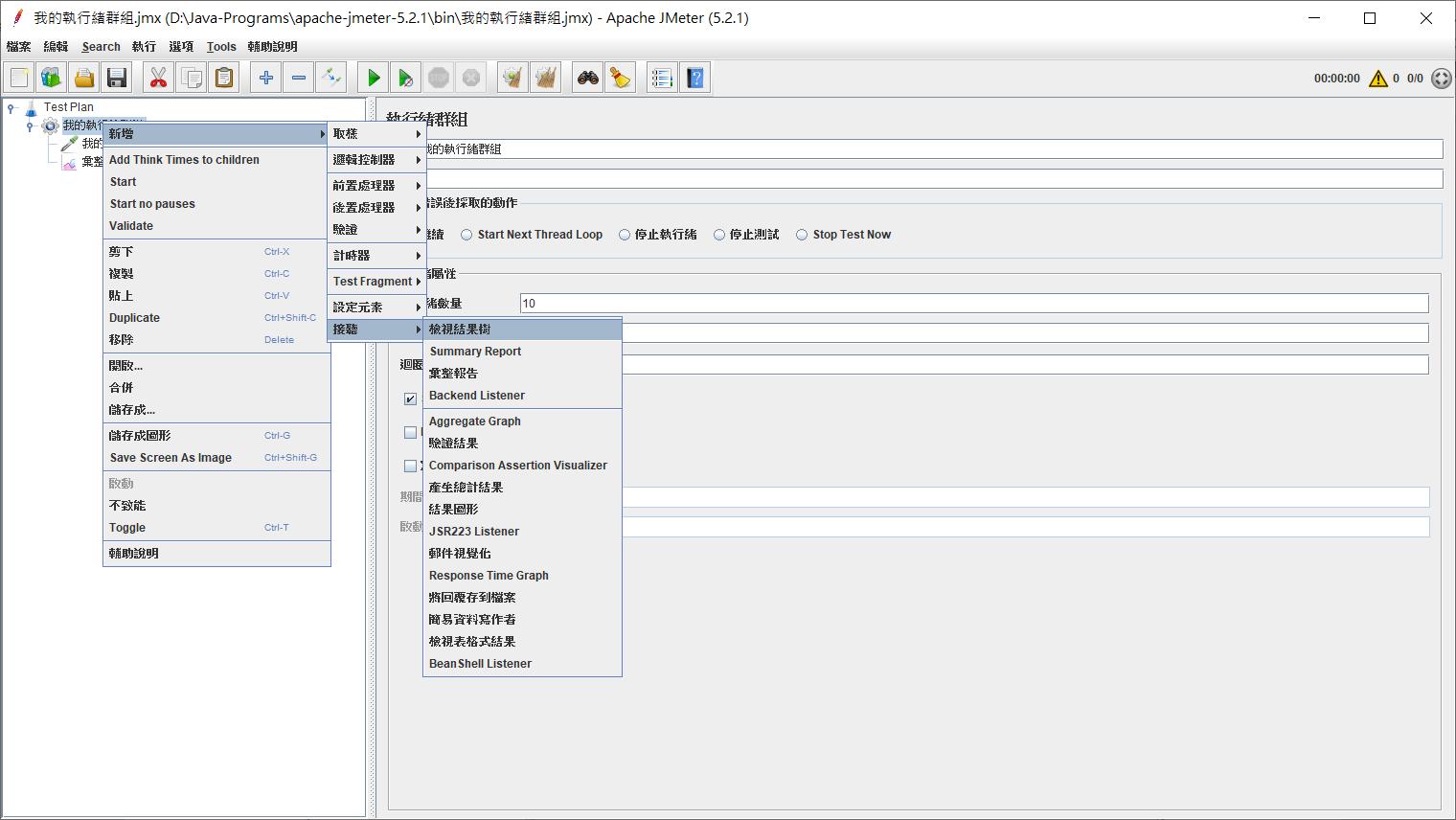Image resolution: width=1456 pixels, height=820 pixels.
Task: Open the 取樣 submenu
Action: (x=377, y=134)
